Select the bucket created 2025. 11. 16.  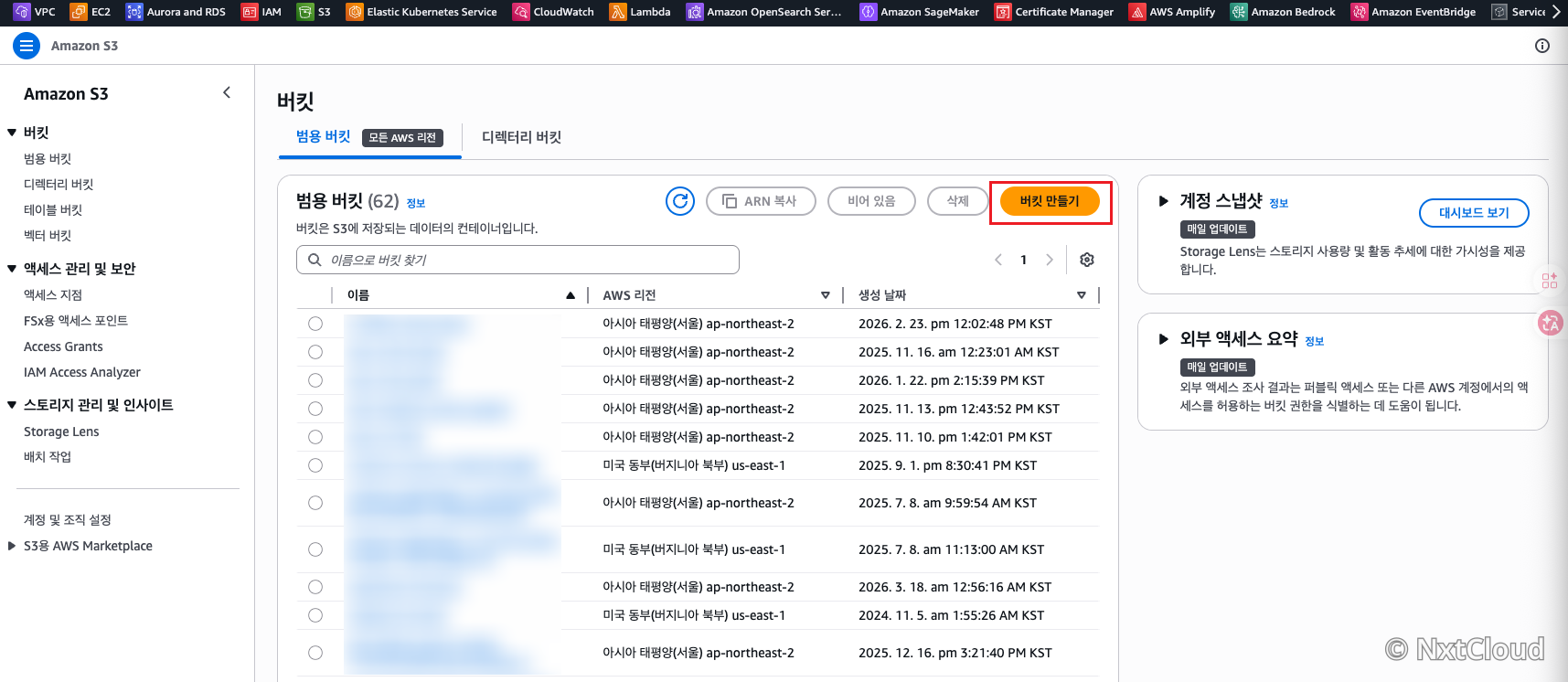coord(315,352)
